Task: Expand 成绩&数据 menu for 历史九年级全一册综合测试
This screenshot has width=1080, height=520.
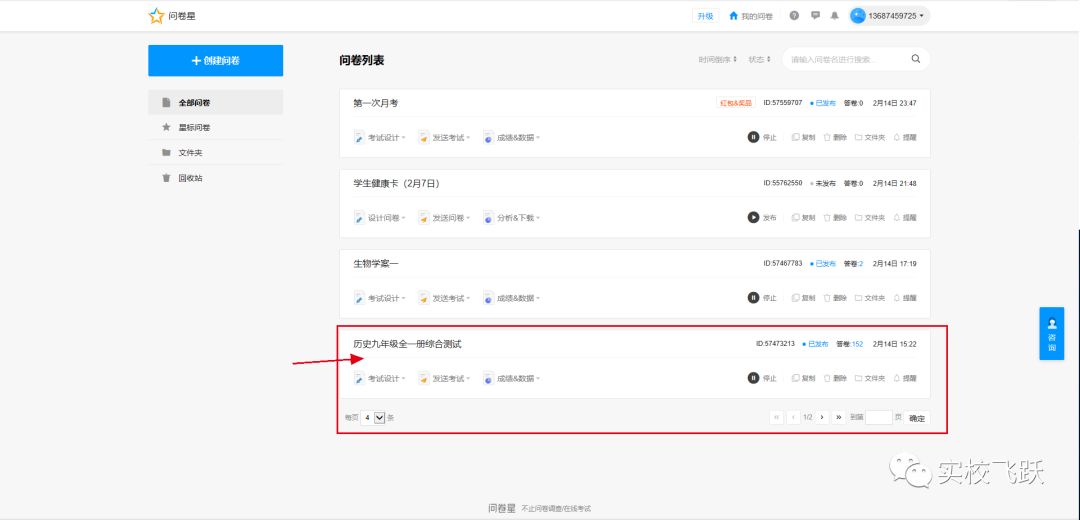Action: click(x=511, y=378)
